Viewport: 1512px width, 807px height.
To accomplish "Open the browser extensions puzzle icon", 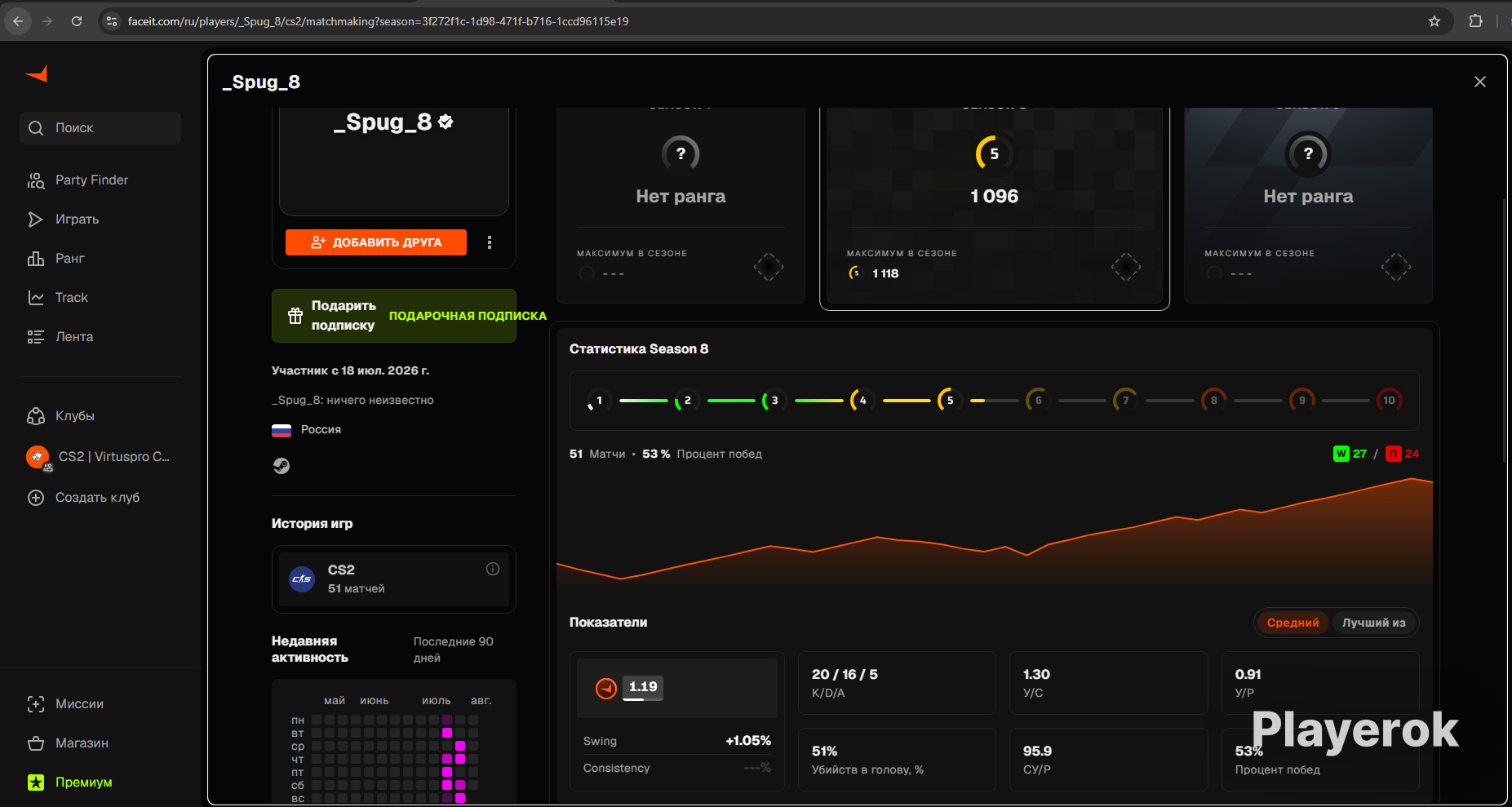I will pos(1475,21).
